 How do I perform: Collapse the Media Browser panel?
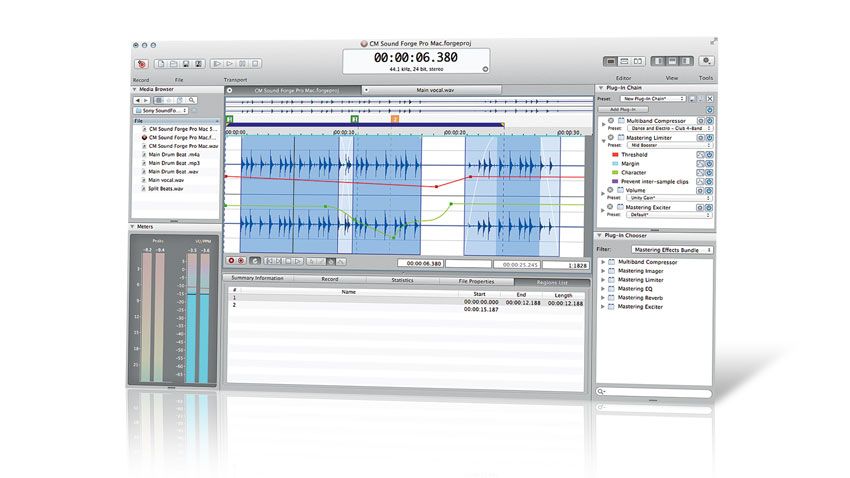click(134, 89)
